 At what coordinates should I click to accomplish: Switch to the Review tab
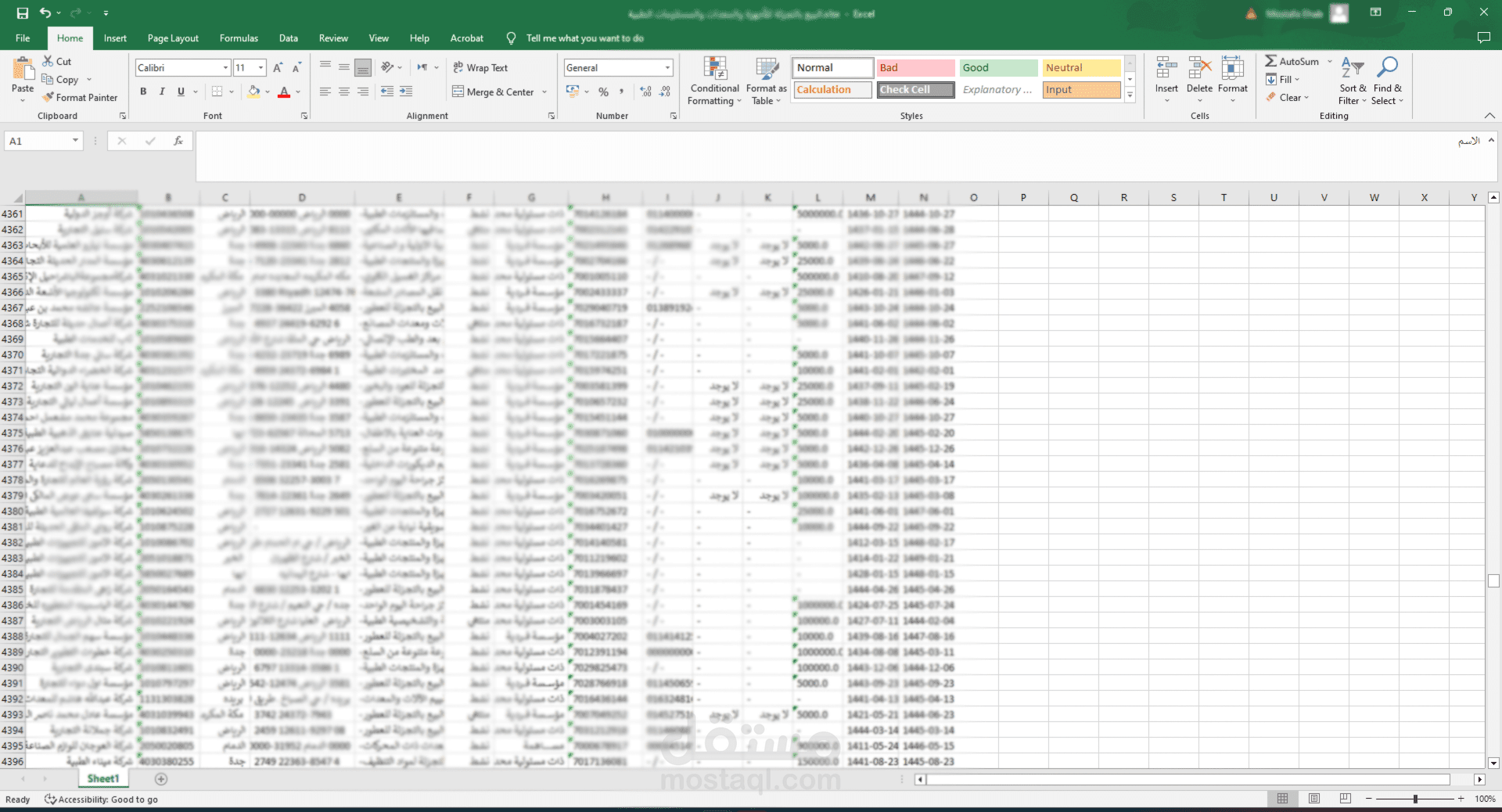[333, 38]
